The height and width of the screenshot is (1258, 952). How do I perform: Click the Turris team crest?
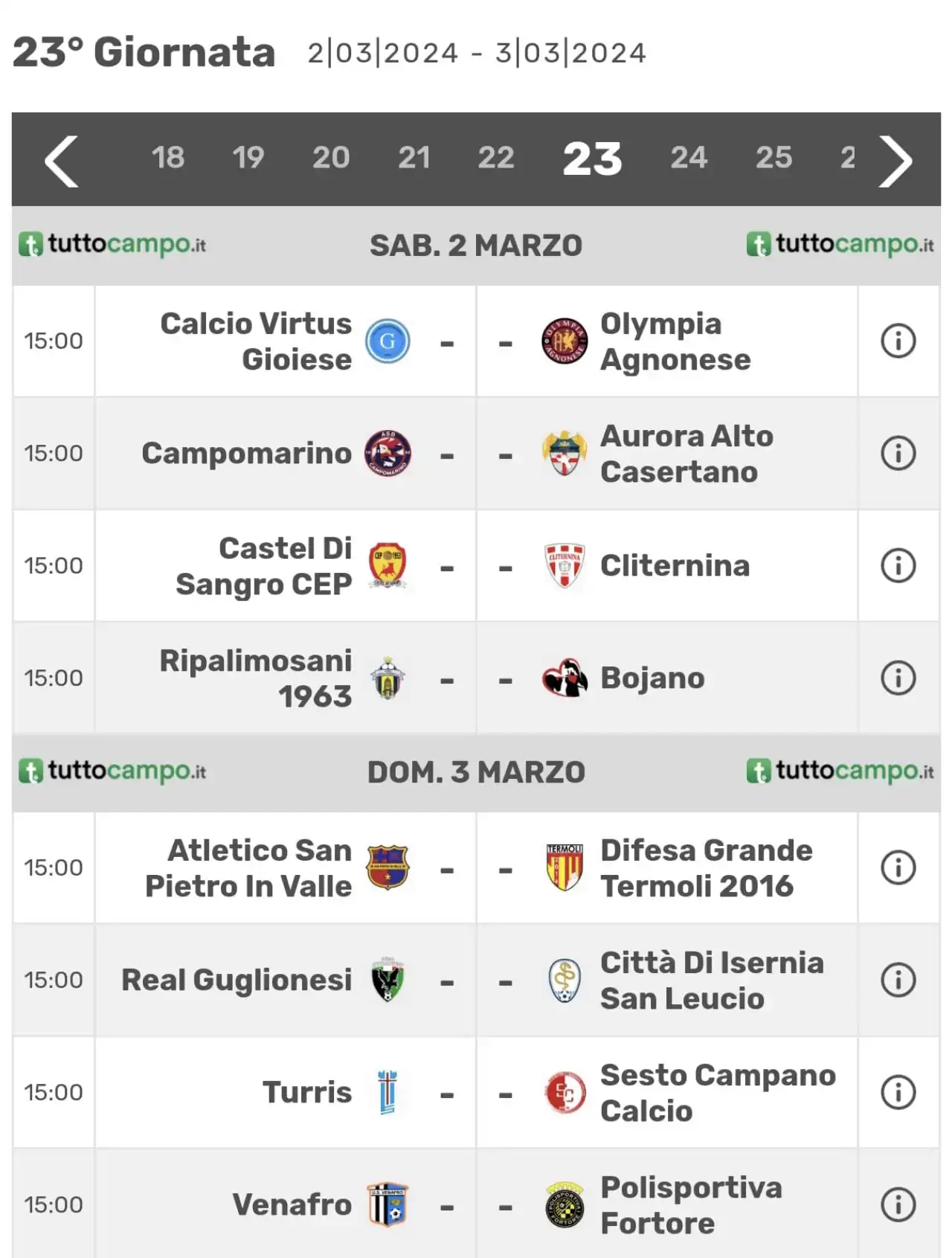387,1092
